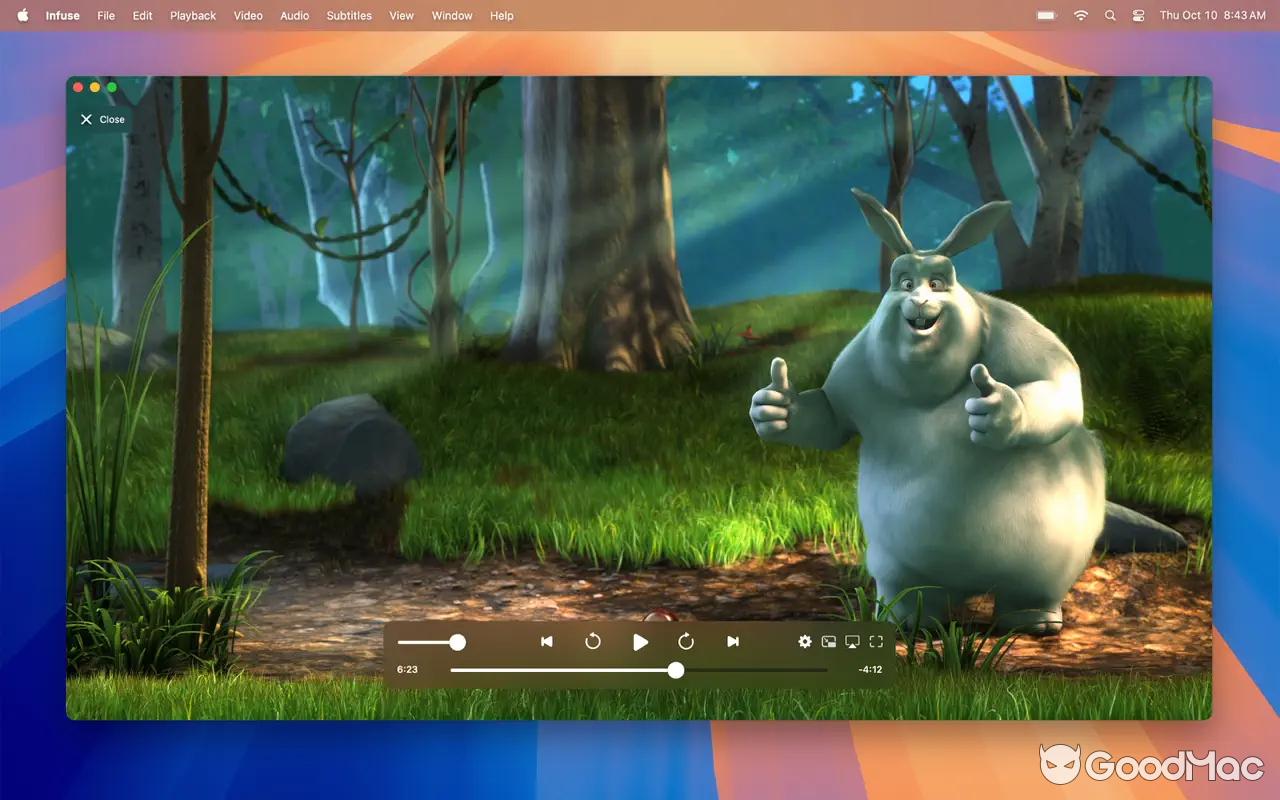Open the Wi-Fi status menu
The height and width of the screenshot is (800, 1280).
click(x=1081, y=15)
